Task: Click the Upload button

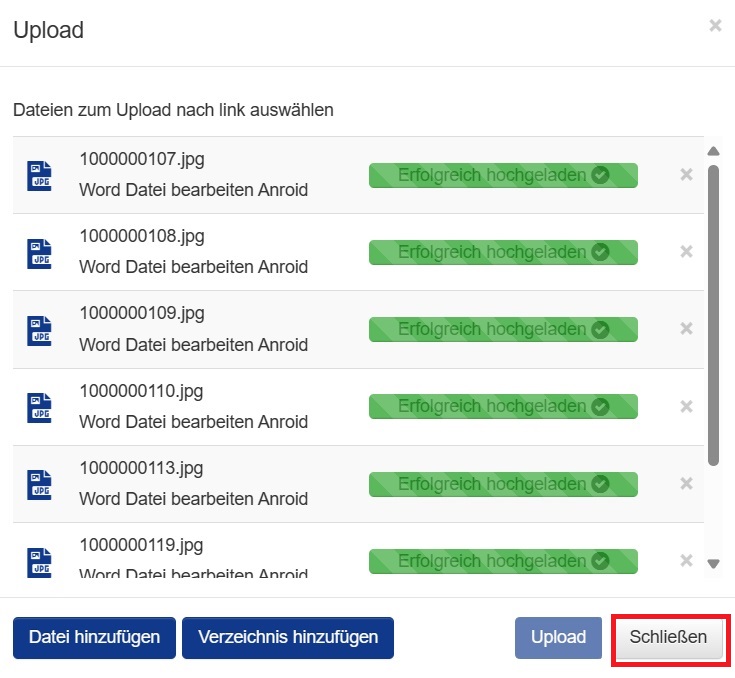Action: click(x=558, y=638)
